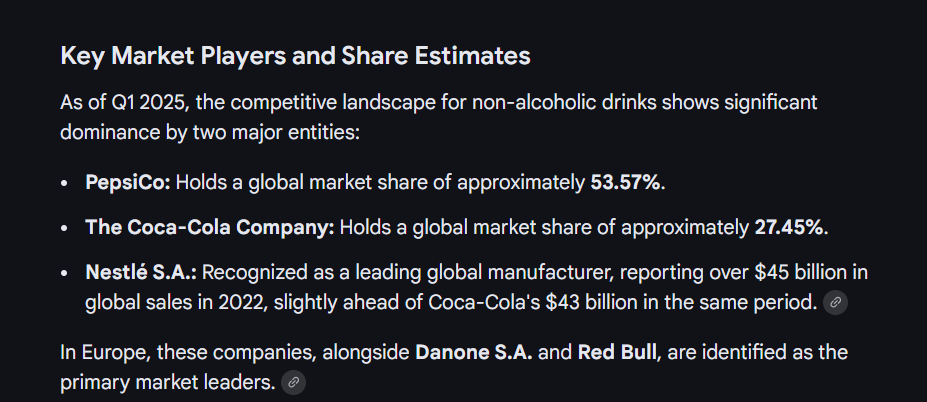This screenshot has height=402, width=927.
Task: Click the words 'In Europe' in last paragraph
Action: [x=99, y=353]
